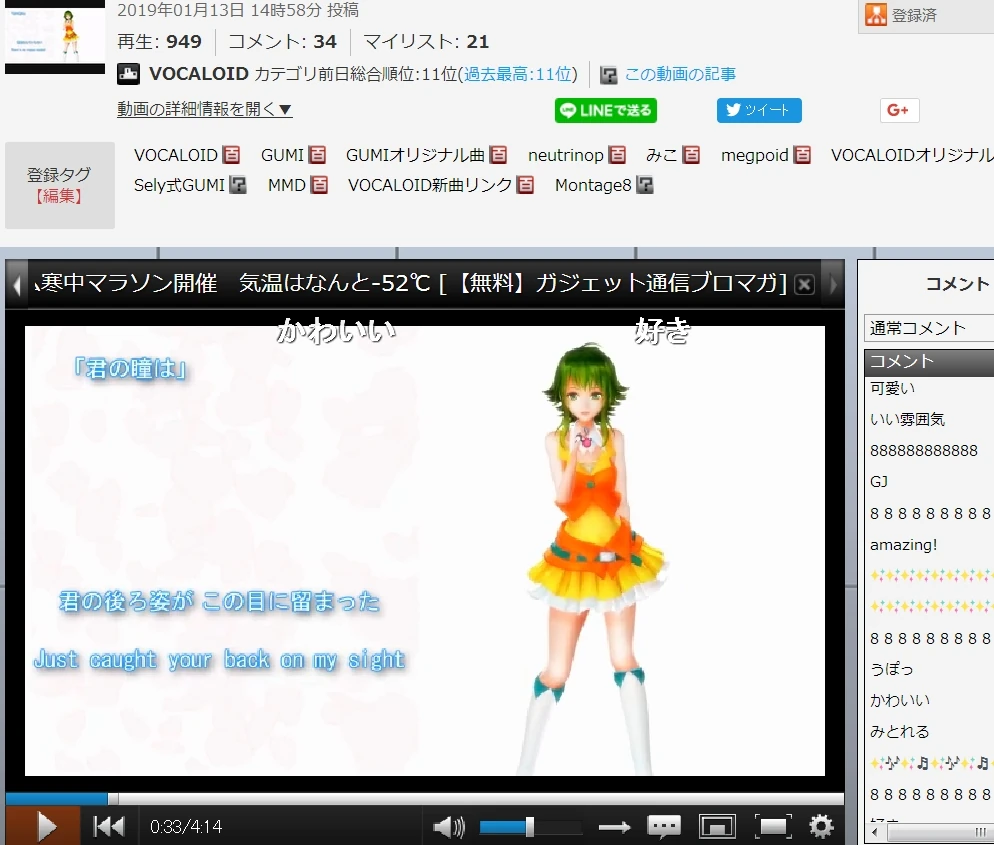Close the news ticker banner
This screenshot has height=845, width=994.
pos(804,284)
